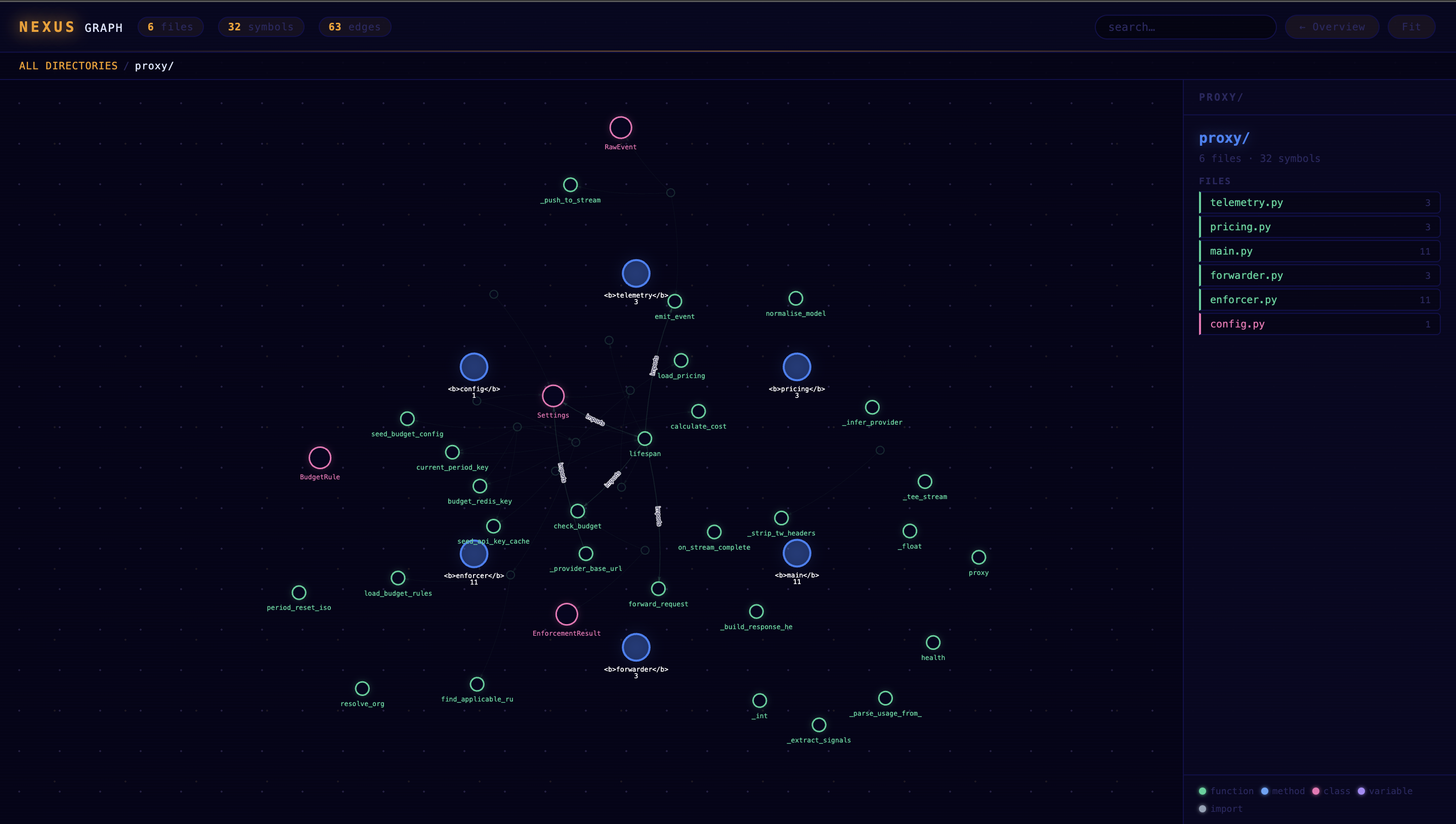The image size is (1456, 824).
Task: Open telemetry.py in the files list
Action: tap(1319, 202)
